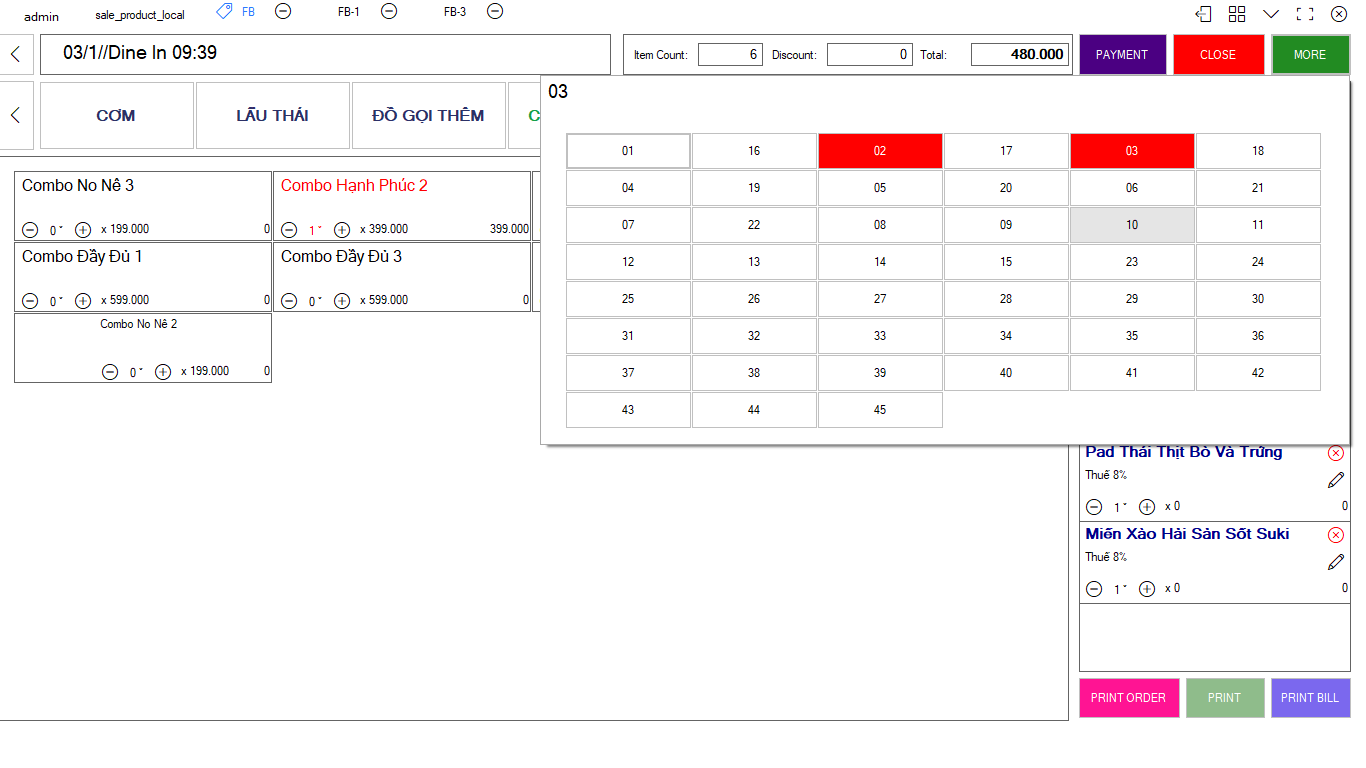This screenshot has height=768, width=1366.
Task: Pick table 45 from the grid
Action: point(880,410)
